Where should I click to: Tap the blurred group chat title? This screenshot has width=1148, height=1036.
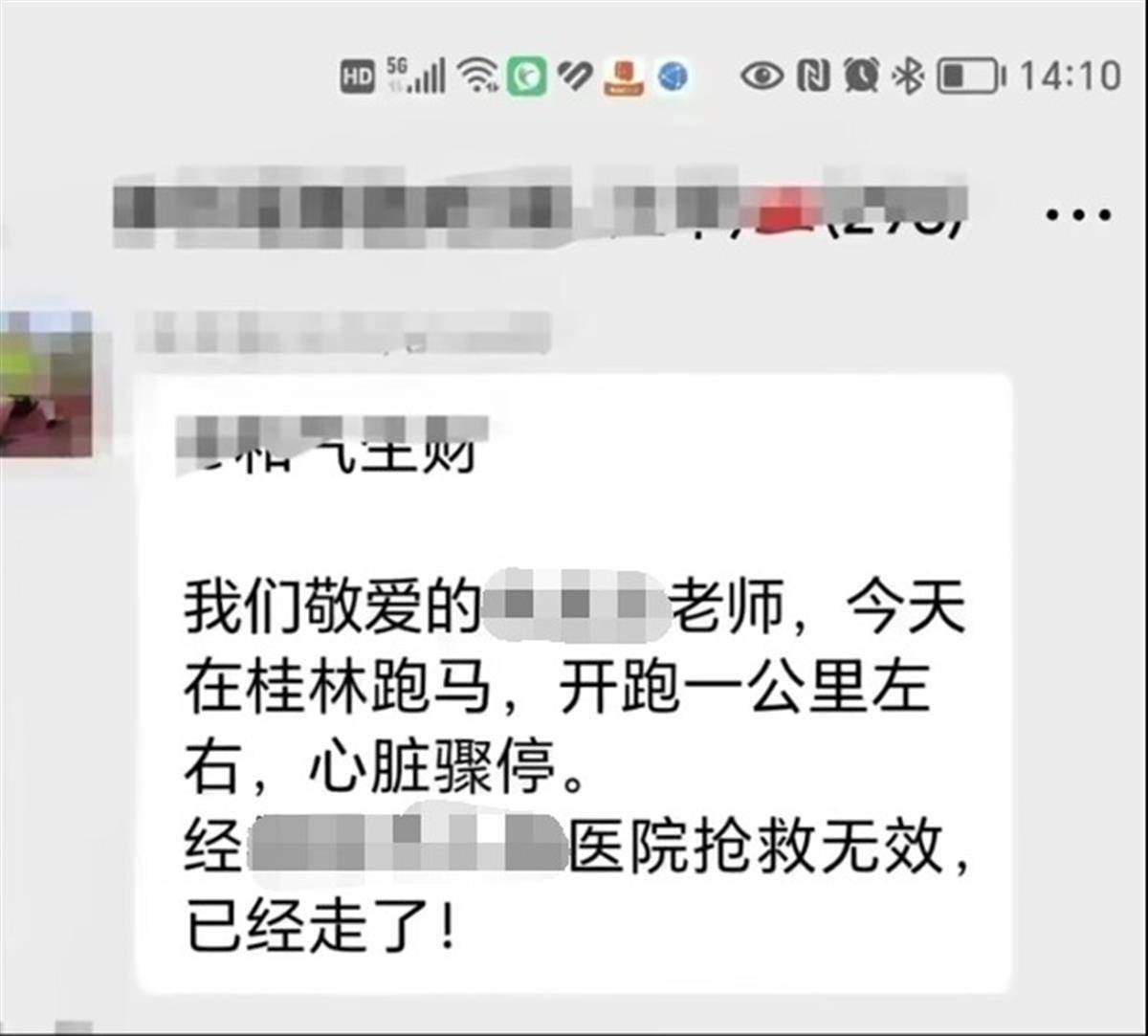tap(536, 209)
